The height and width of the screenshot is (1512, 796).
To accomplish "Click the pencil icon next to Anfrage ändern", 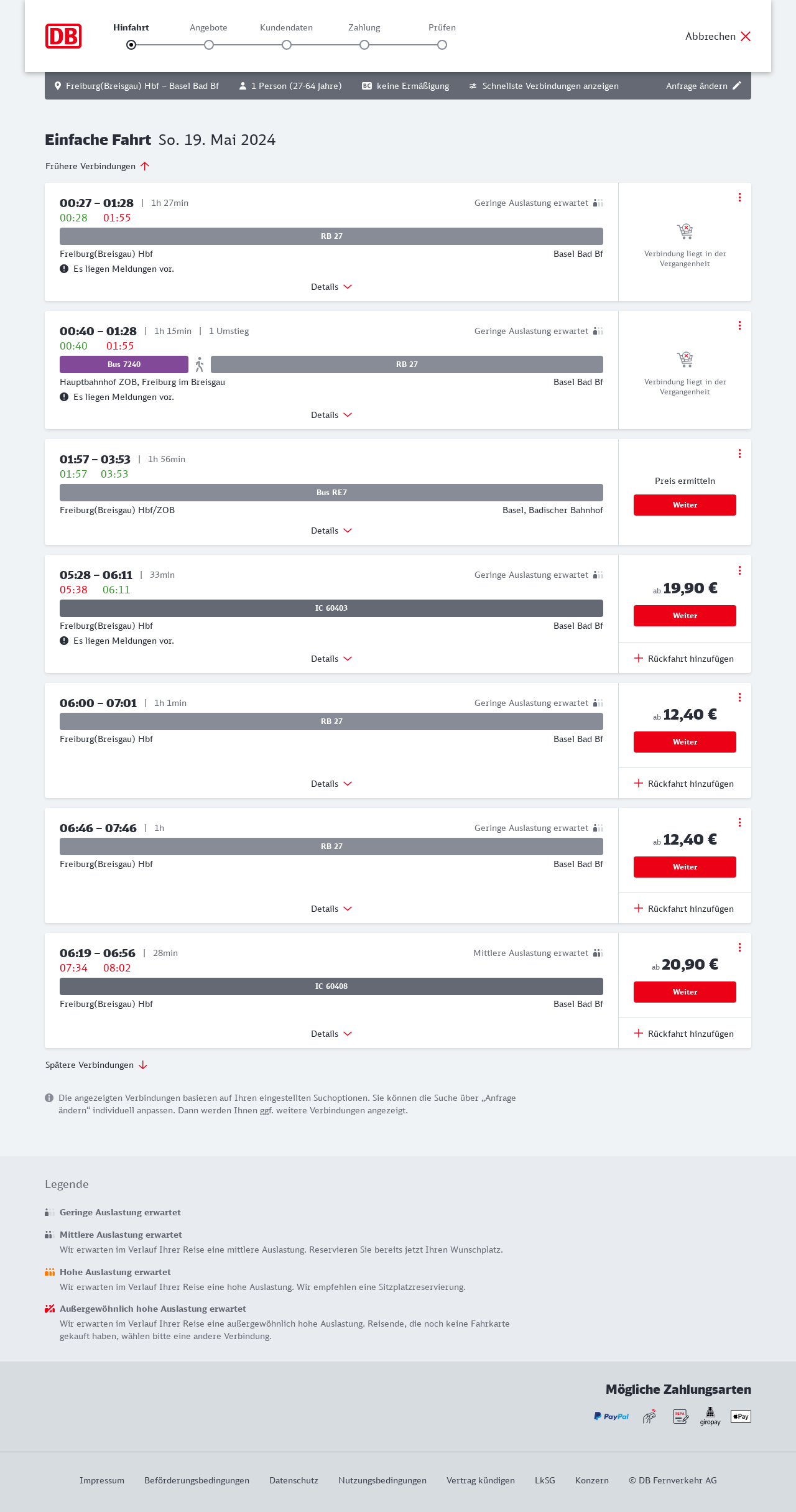I will [737, 86].
